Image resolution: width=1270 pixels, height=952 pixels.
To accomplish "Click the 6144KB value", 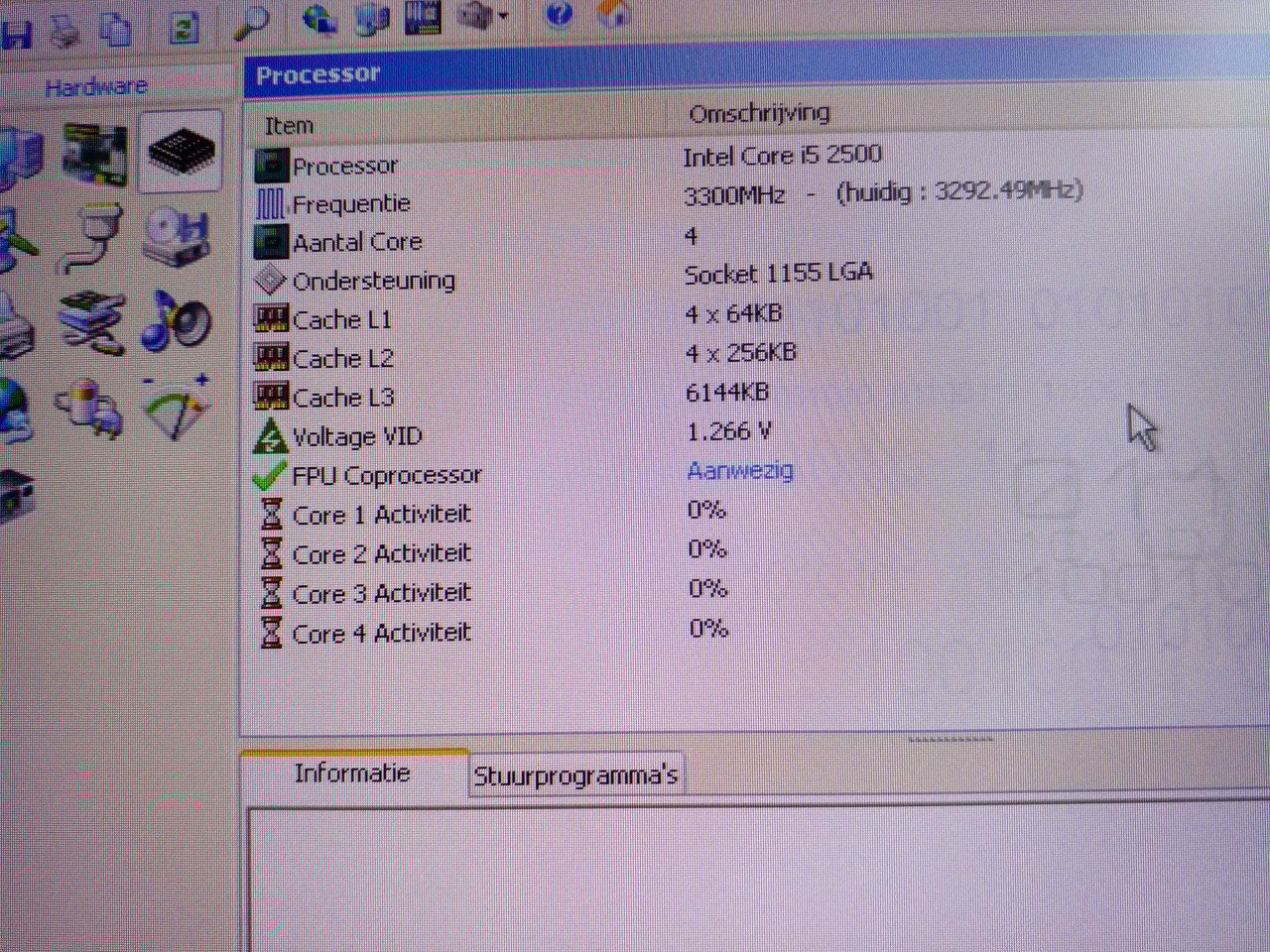I will coord(727,393).
